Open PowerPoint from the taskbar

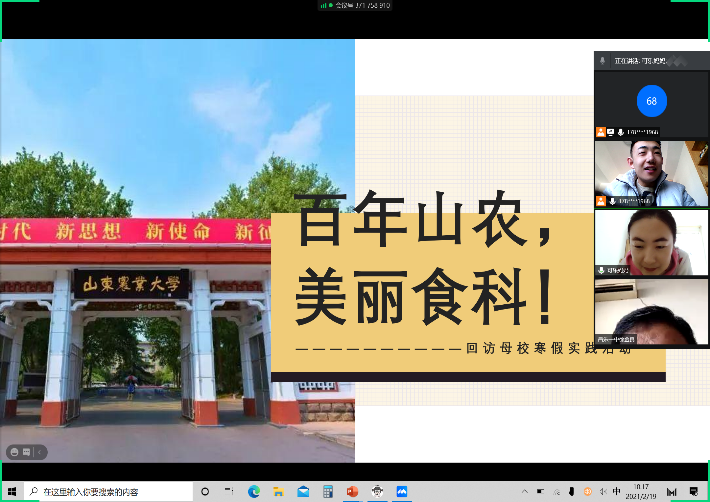(352, 492)
